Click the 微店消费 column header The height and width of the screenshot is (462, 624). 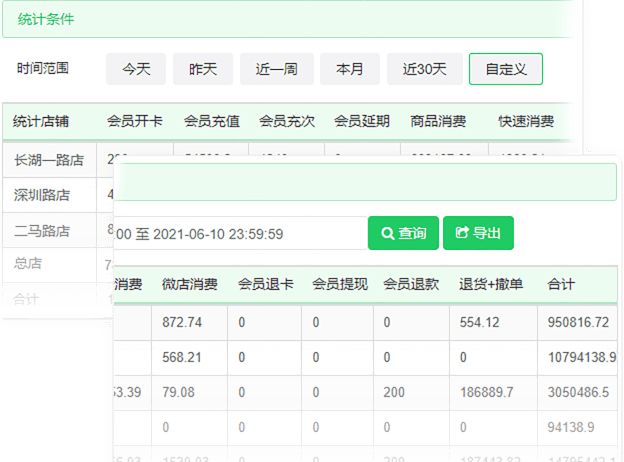(190, 284)
